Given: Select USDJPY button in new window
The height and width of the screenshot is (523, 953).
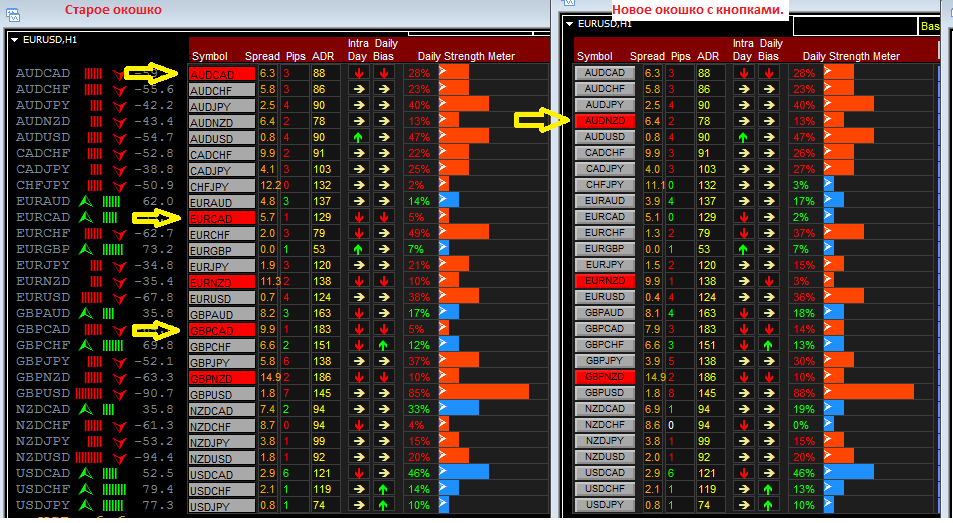Looking at the screenshot, I should pos(605,504).
